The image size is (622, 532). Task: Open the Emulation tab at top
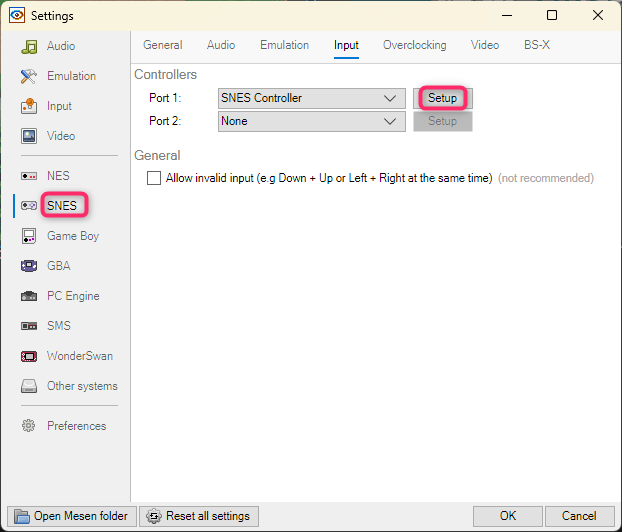284,45
